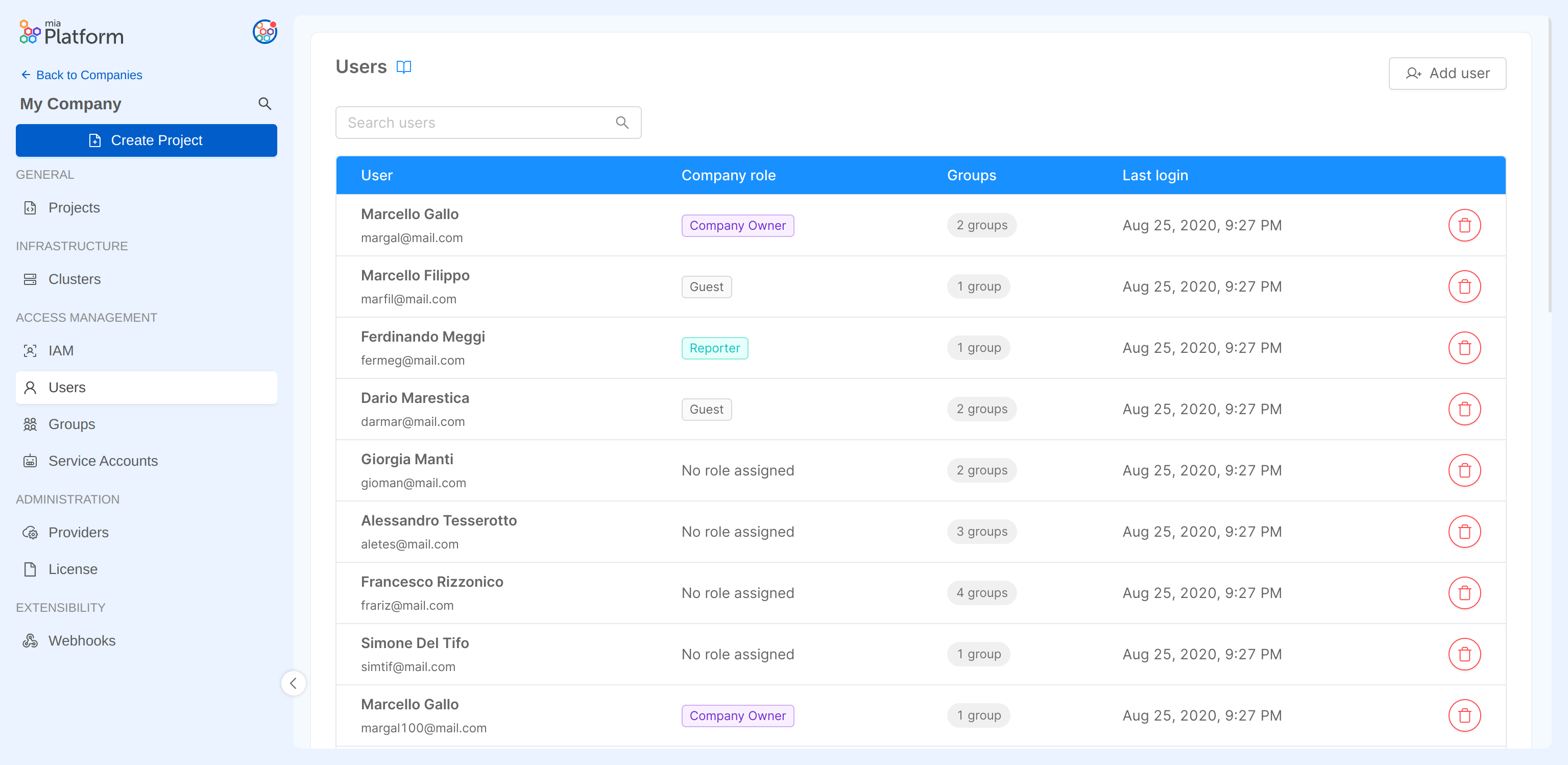1568x765 pixels.
Task: Open the Groups sidebar icon
Action: pyautogui.click(x=30, y=424)
